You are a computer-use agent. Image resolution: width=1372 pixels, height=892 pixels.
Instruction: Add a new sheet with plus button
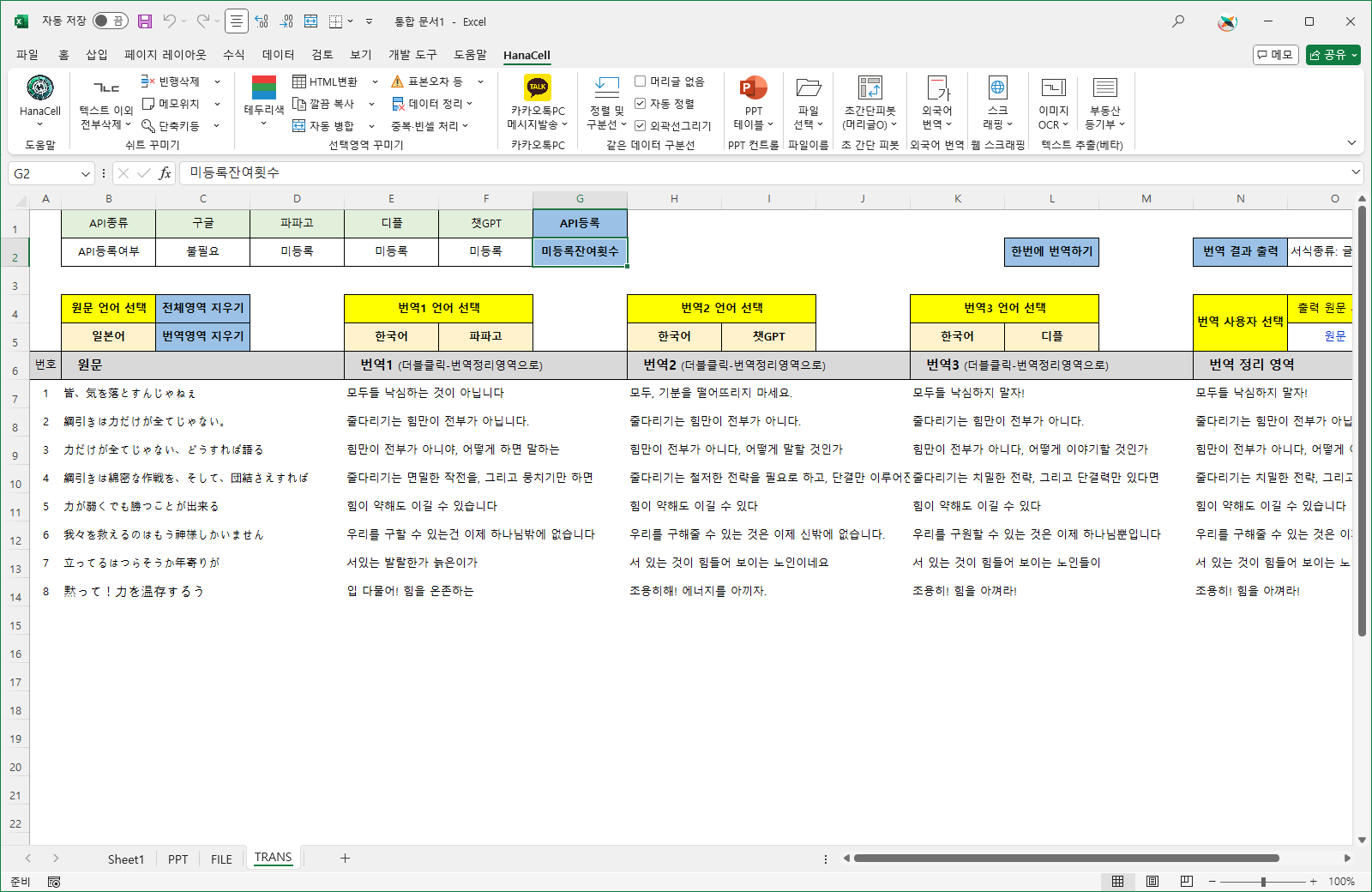(345, 859)
